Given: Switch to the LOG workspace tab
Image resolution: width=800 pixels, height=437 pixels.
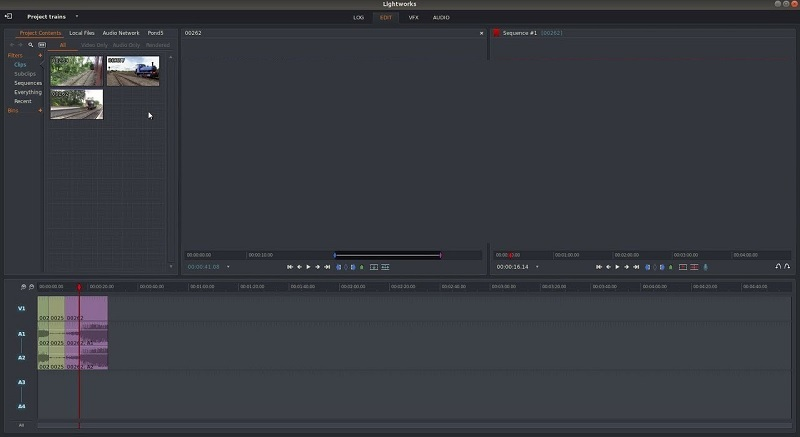Looking at the screenshot, I should [x=359, y=17].
